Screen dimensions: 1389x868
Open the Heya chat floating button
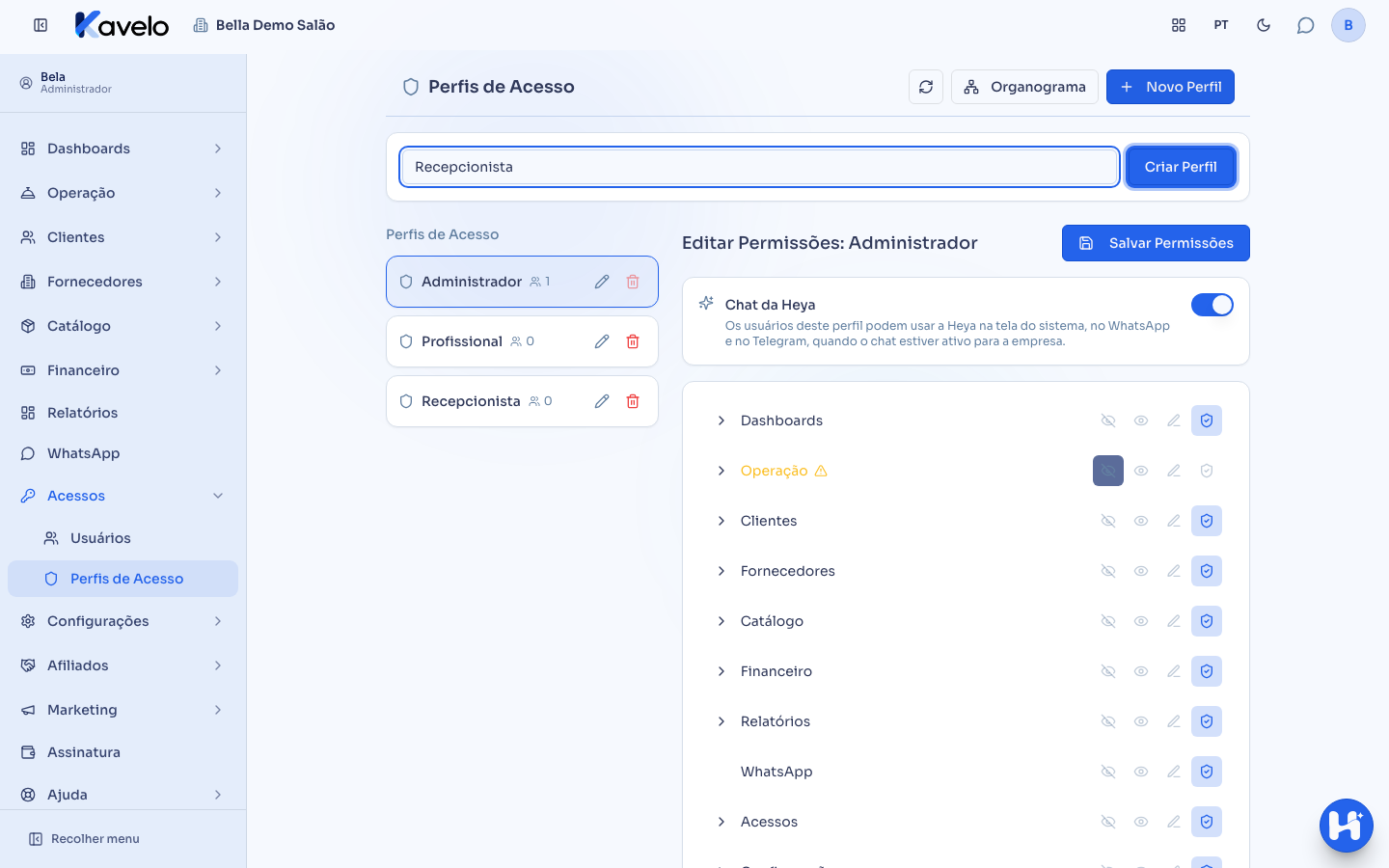tap(1347, 826)
